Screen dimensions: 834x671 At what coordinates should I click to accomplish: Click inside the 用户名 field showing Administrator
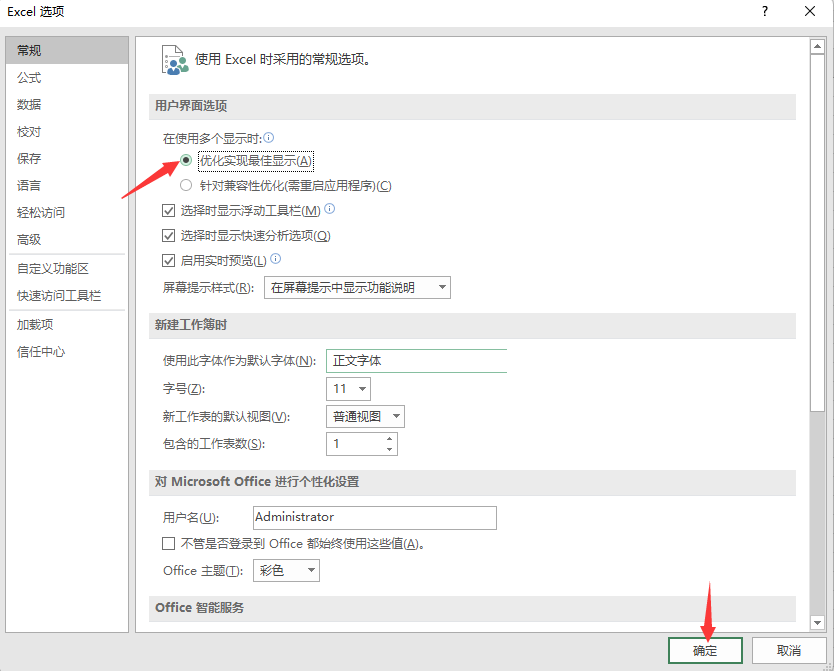[374, 518]
